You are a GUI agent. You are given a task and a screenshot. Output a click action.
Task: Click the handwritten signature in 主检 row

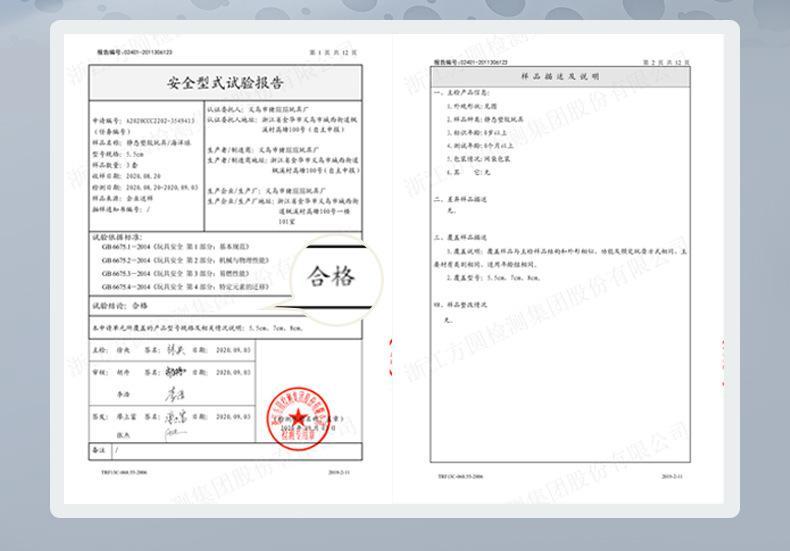pyautogui.click(x=175, y=350)
